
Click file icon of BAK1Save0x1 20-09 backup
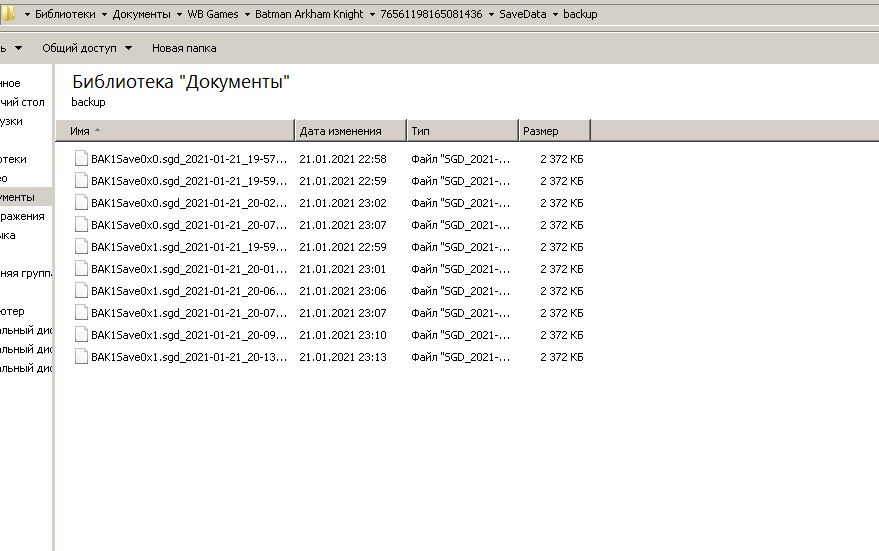pyautogui.click(x=81, y=335)
